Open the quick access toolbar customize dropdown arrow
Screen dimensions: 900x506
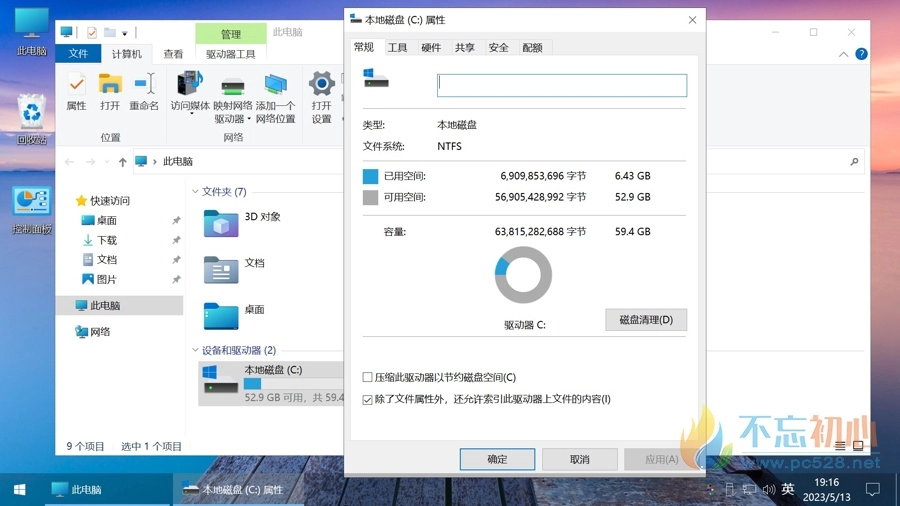click(x=125, y=33)
